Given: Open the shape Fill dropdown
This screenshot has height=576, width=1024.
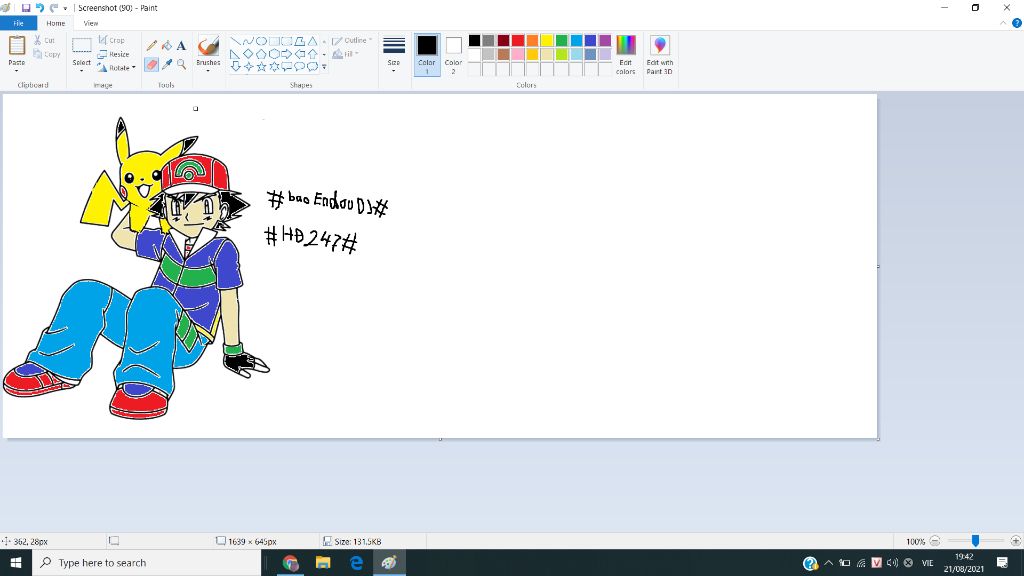Looking at the screenshot, I should tap(345, 54).
